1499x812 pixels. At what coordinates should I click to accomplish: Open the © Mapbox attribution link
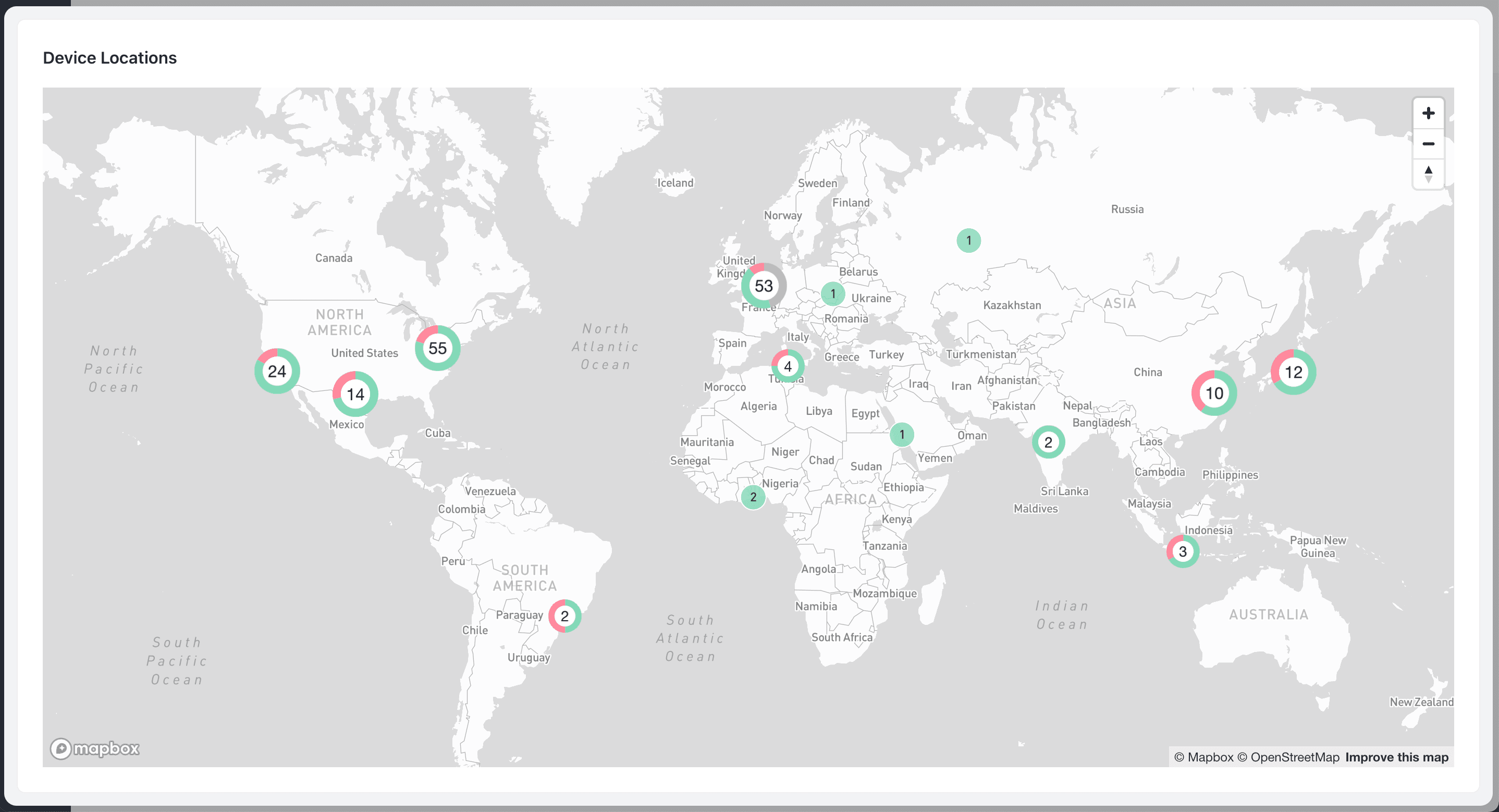pos(1203,757)
